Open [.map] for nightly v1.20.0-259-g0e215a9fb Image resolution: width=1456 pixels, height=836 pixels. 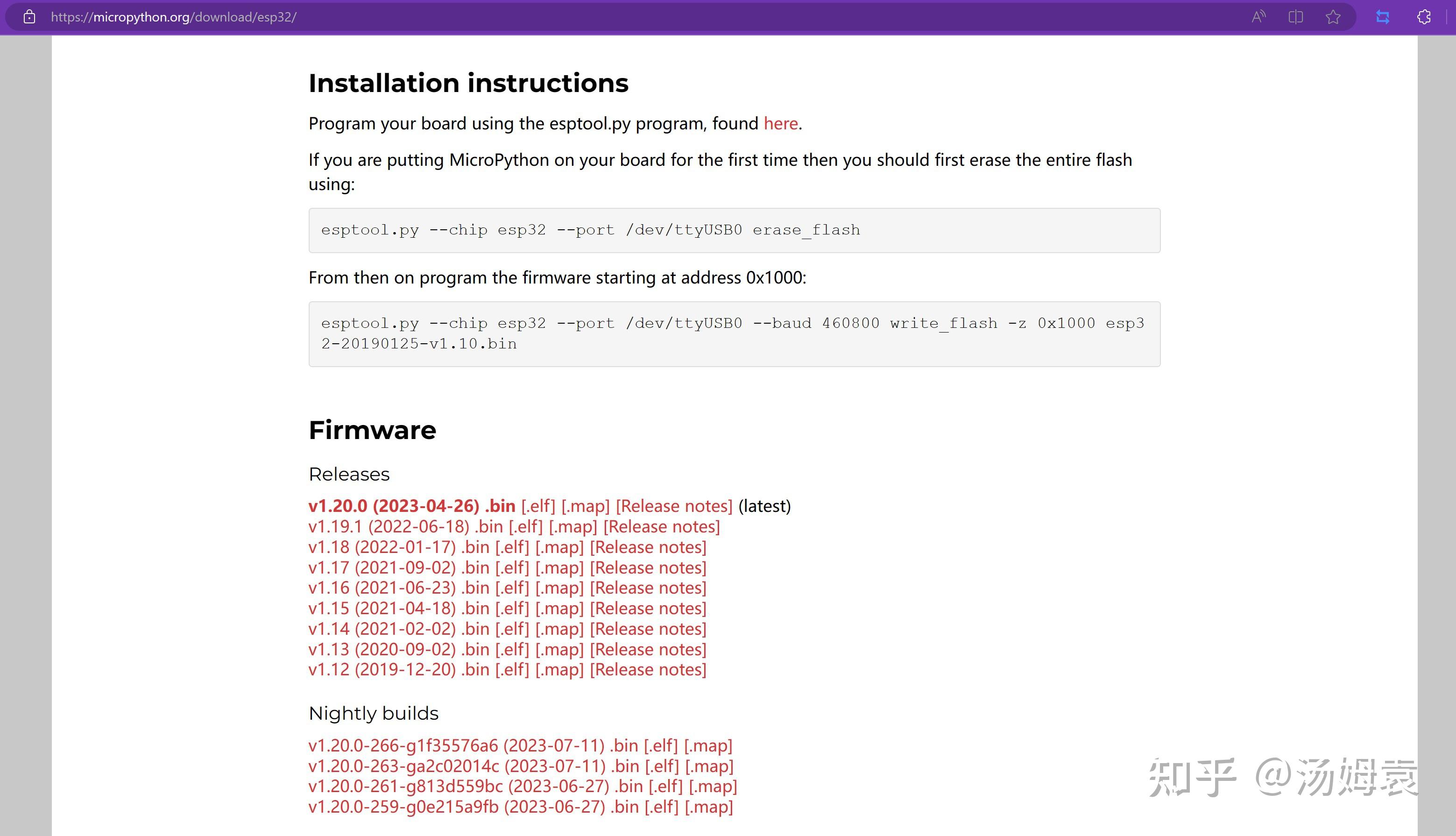click(x=709, y=807)
